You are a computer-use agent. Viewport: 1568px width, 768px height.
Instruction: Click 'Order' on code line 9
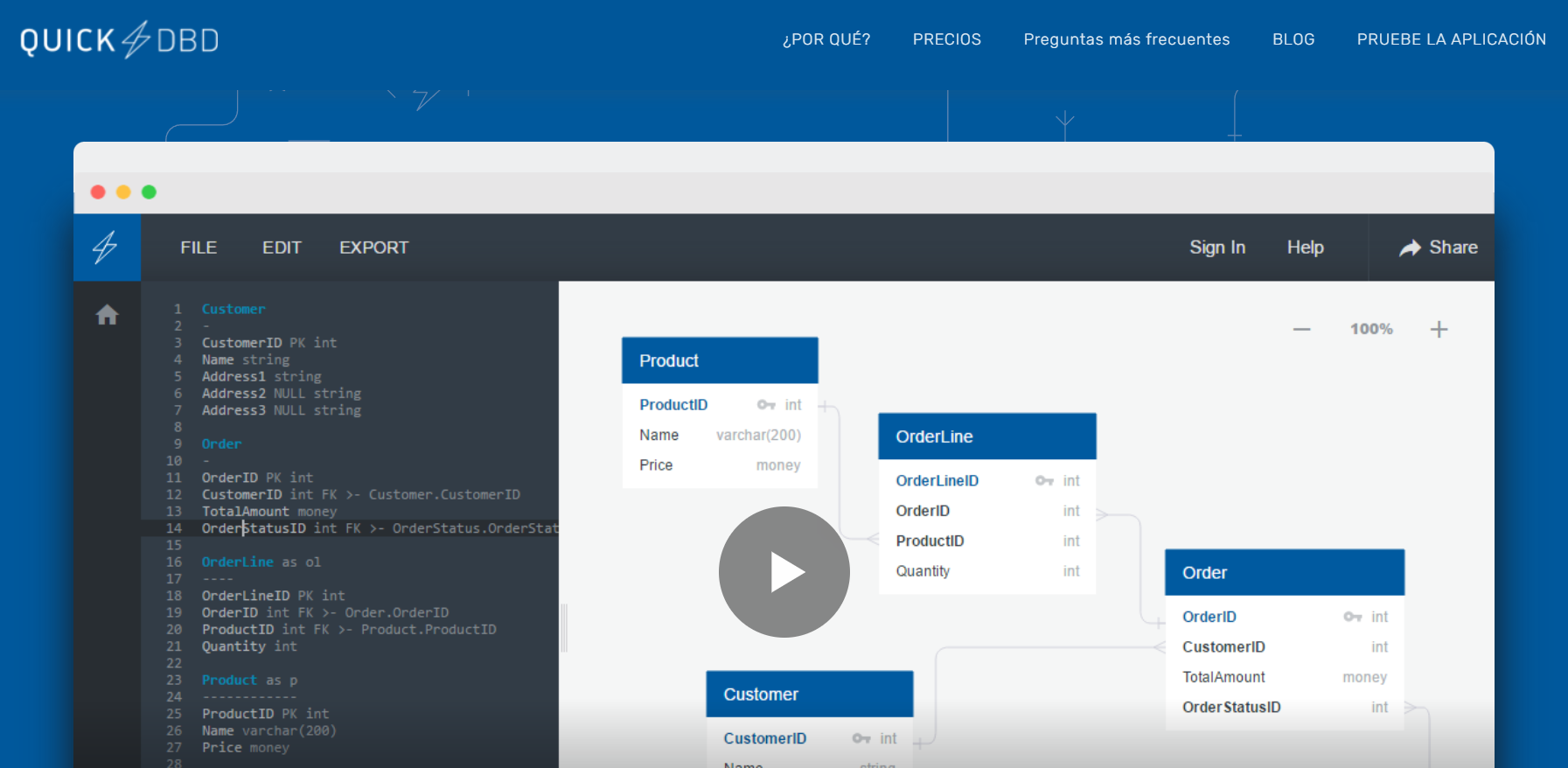(x=221, y=443)
